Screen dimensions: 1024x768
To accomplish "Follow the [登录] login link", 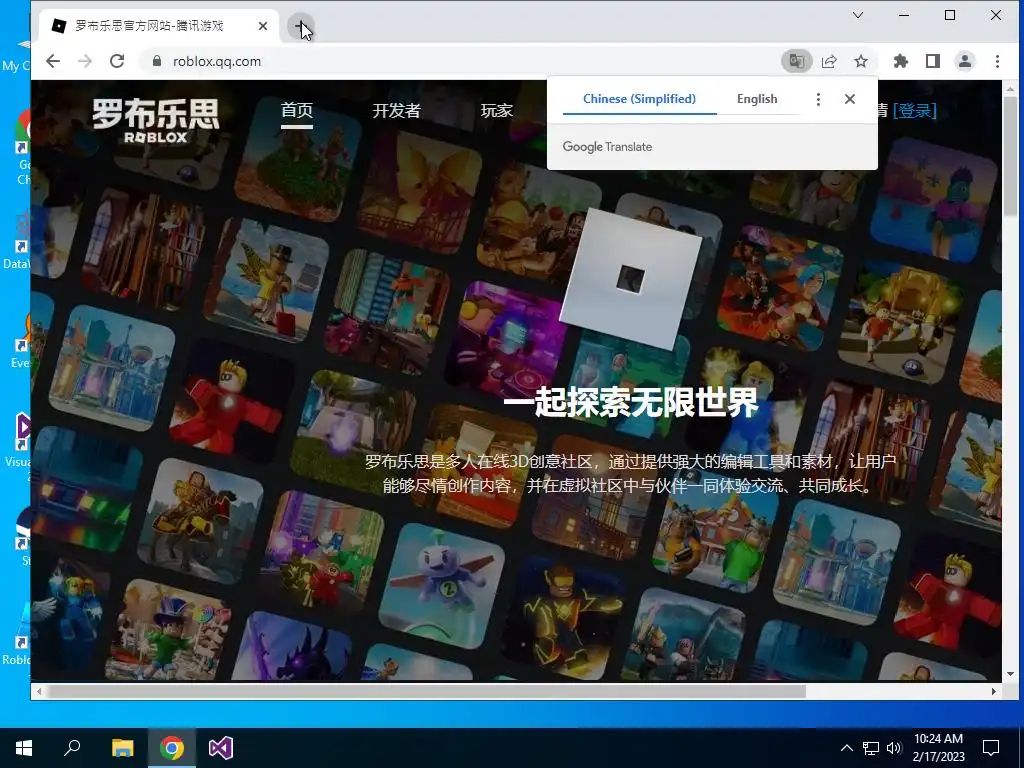I will coord(914,110).
